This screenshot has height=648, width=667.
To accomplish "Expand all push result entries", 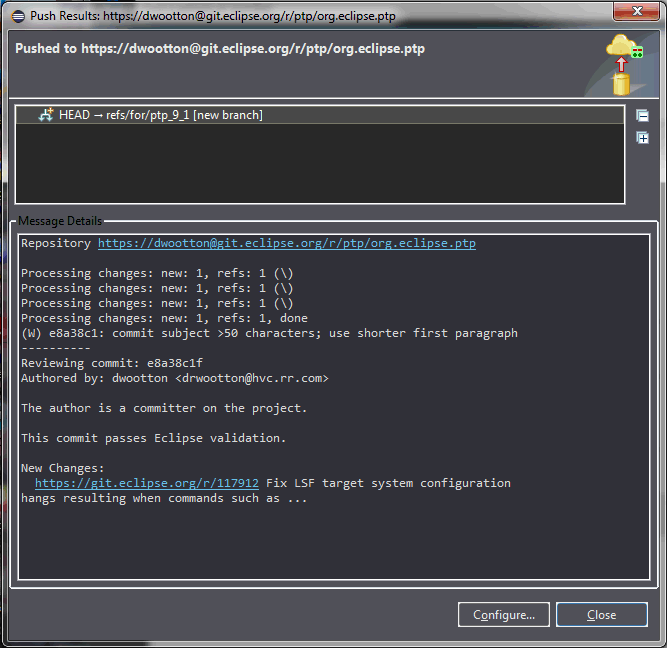I will (642, 138).
